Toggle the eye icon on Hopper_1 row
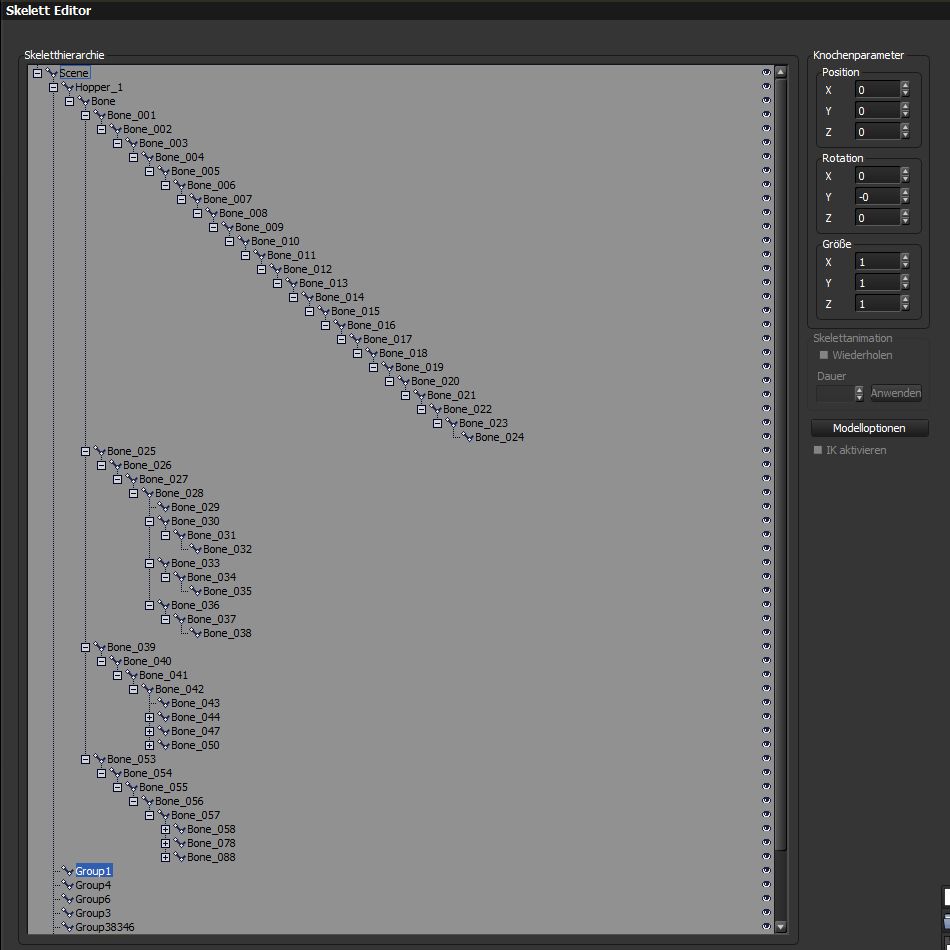The width and height of the screenshot is (950, 950). 766,86
